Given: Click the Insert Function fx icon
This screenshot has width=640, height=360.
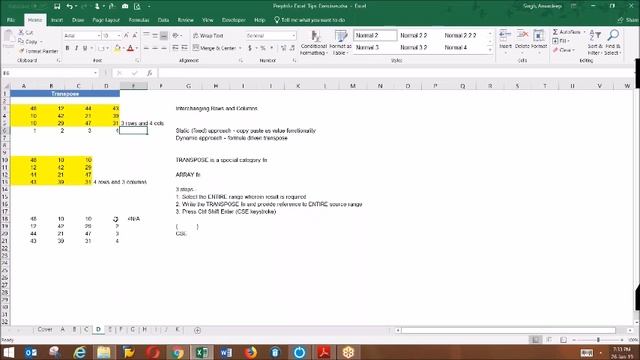Looking at the screenshot, I should pyautogui.click(x=150, y=73).
